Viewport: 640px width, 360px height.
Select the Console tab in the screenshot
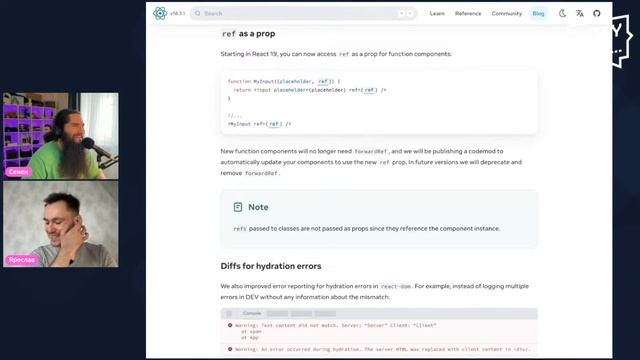pos(252,313)
